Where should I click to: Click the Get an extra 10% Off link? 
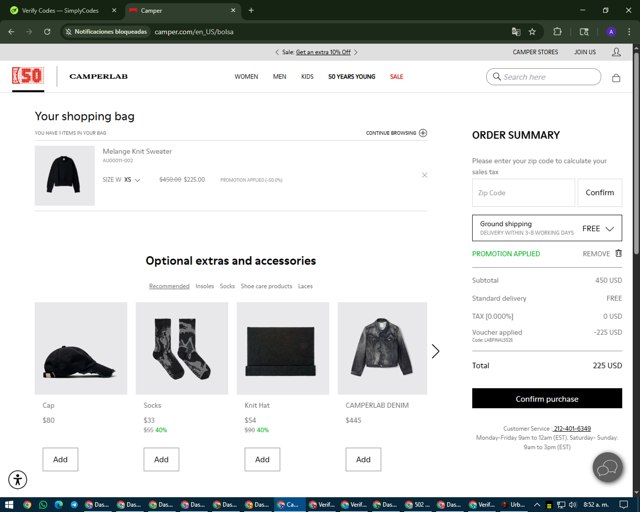(x=323, y=52)
